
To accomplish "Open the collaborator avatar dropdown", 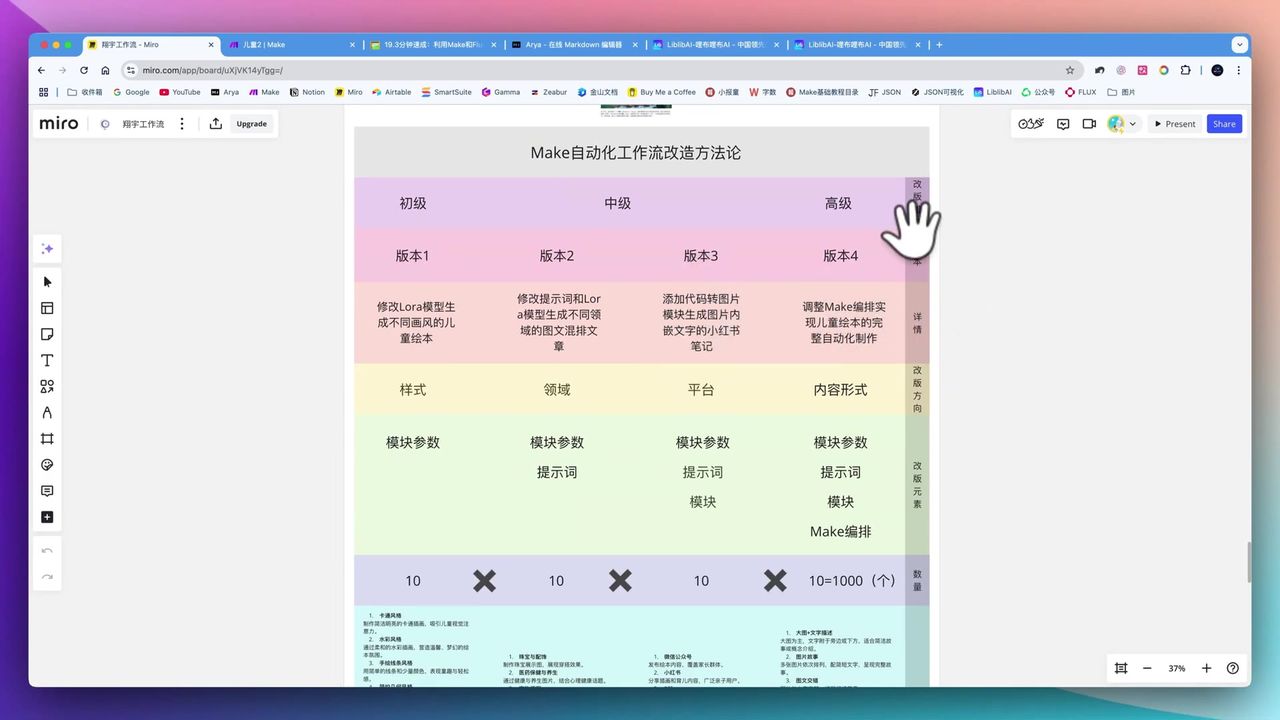I will click(x=1121, y=123).
